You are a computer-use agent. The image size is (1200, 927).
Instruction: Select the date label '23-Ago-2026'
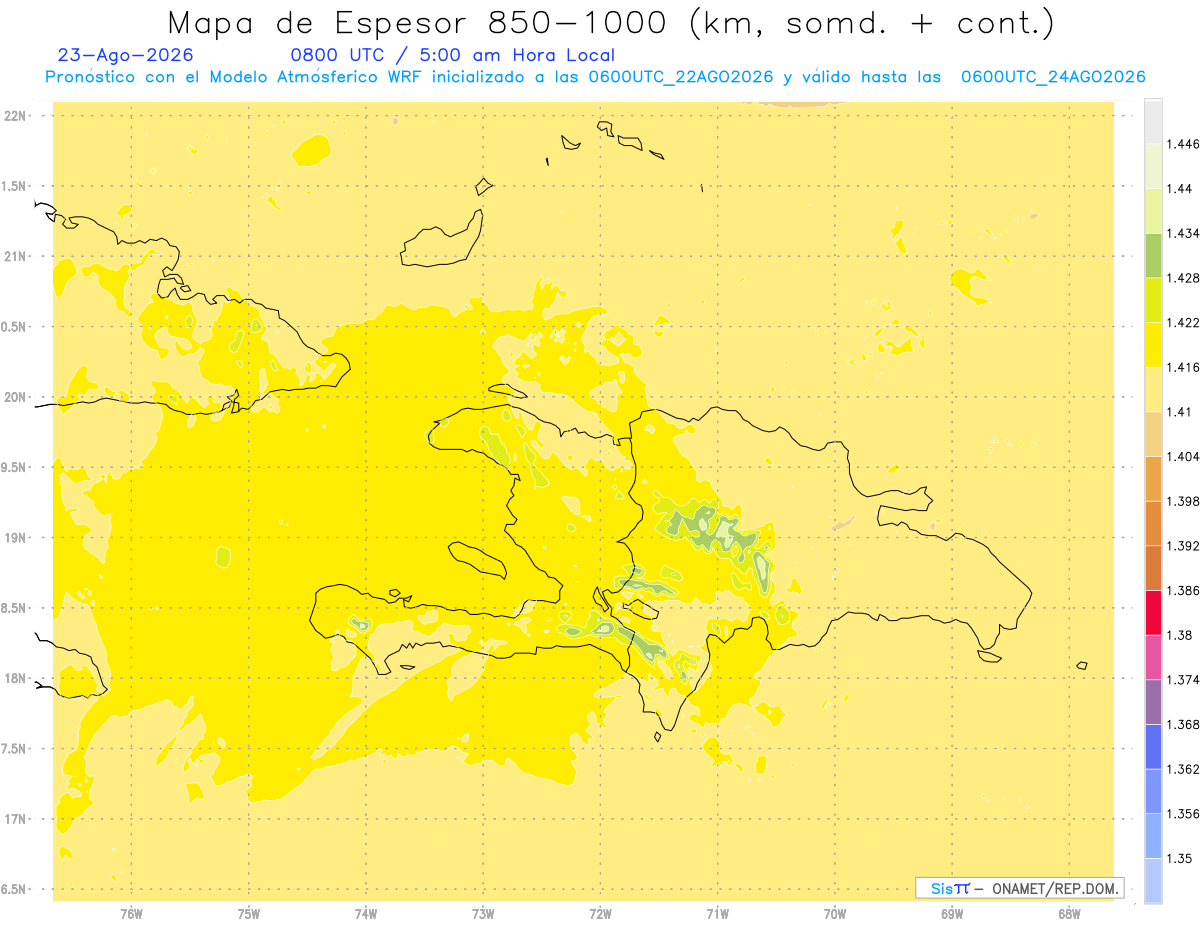(126, 55)
